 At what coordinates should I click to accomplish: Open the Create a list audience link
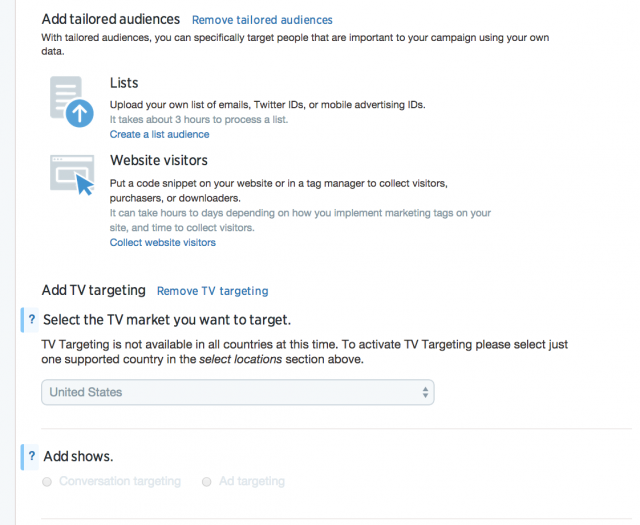159,134
